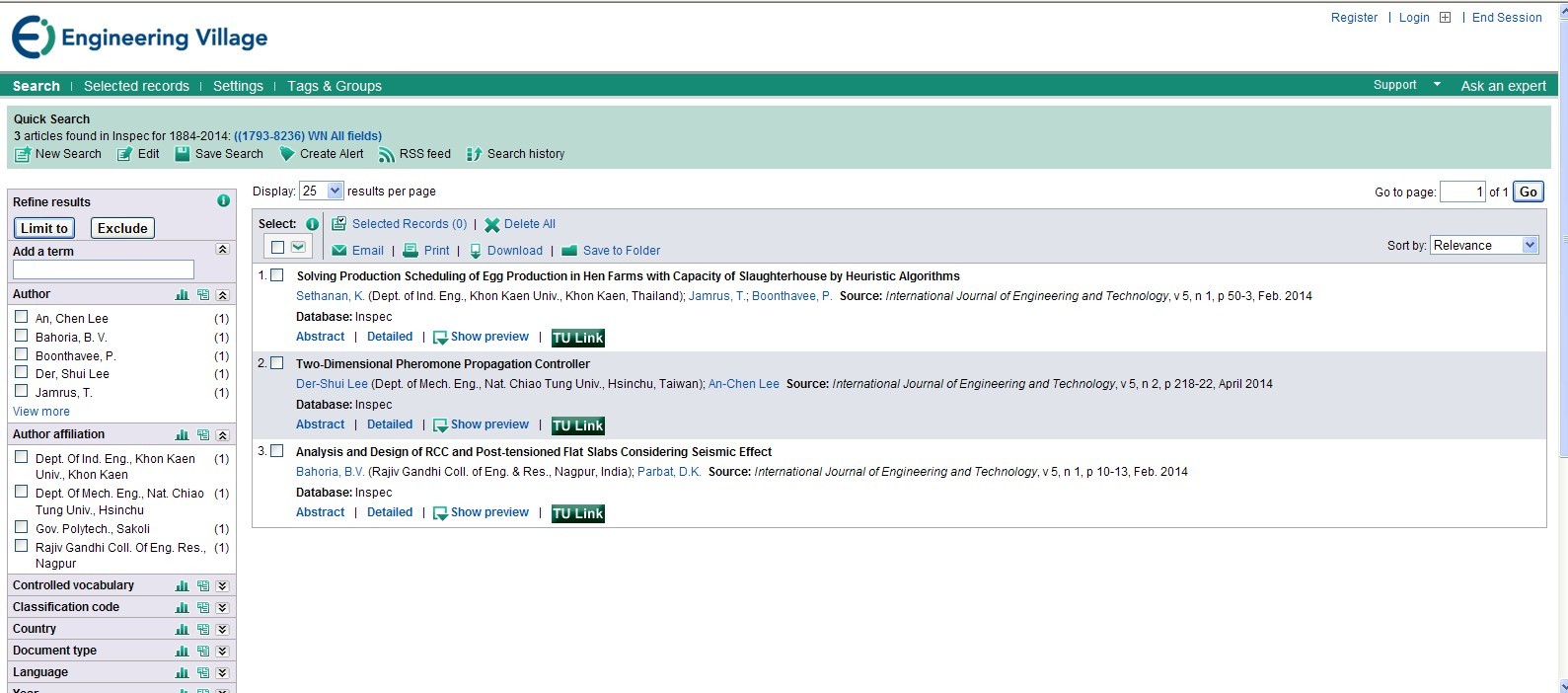Export Language facet data icon
The image size is (1568, 693).
pyautogui.click(x=202, y=672)
